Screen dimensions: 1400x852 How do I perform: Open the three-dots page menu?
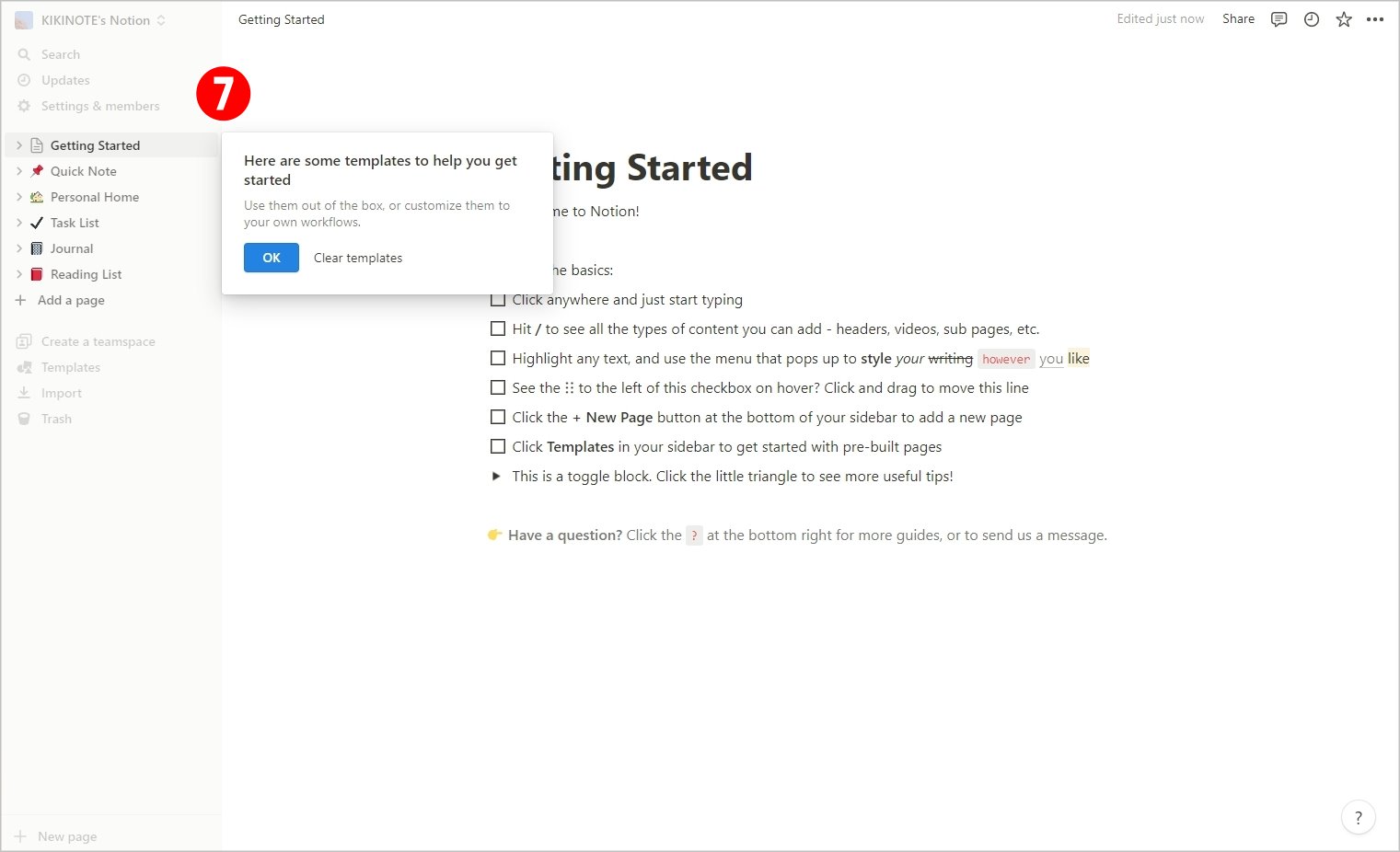(x=1375, y=19)
